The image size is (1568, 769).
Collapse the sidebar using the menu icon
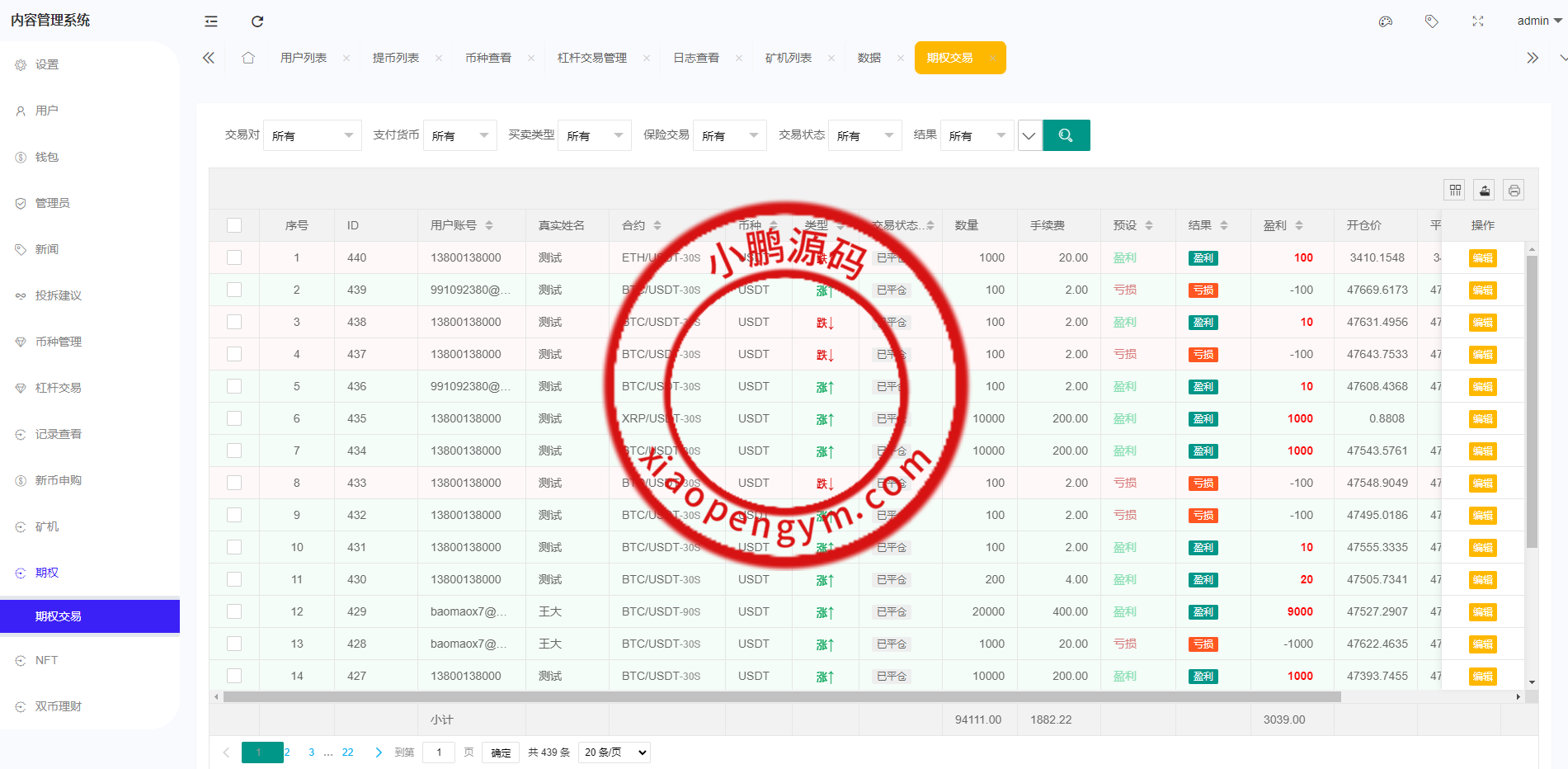[210, 21]
